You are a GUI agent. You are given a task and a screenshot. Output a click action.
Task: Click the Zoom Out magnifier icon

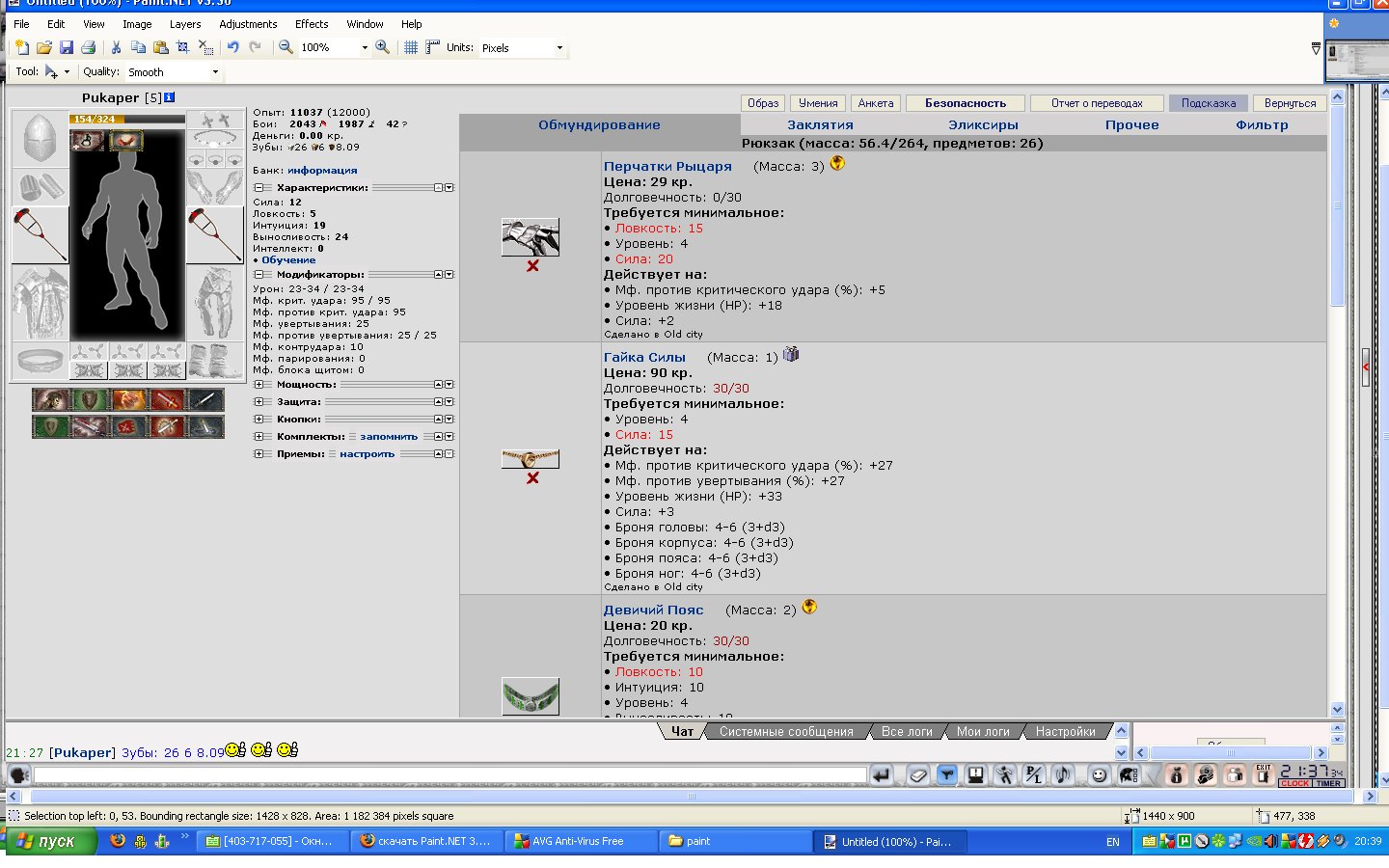coord(286,47)
